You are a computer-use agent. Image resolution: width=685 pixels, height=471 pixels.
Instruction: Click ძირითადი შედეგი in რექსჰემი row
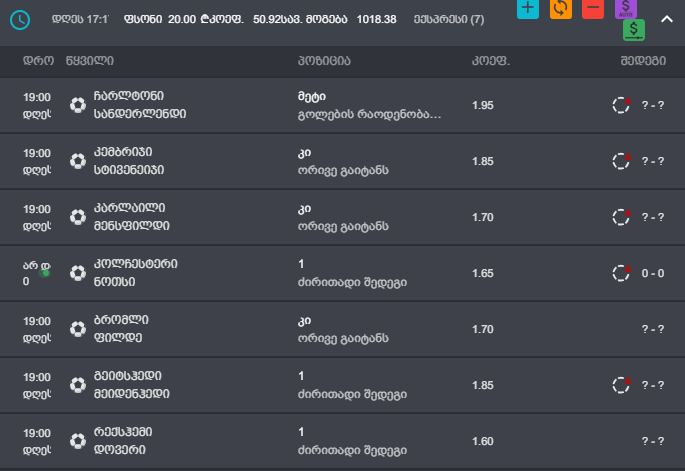point(352,450)
